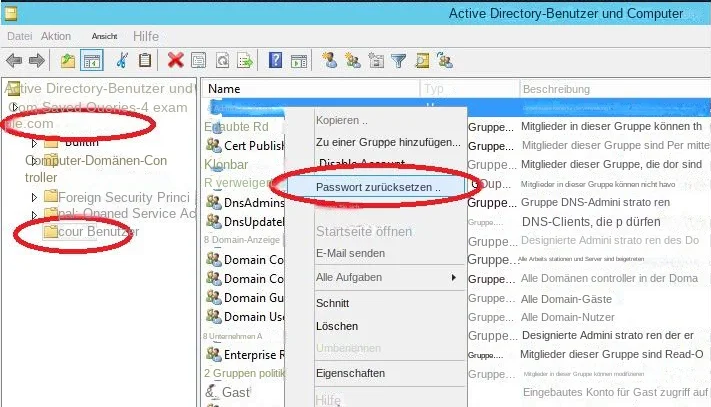The height and width of the screenshot is (407, 711).
Task: Click the user icon beside Gast
Action: click(211, 392)
